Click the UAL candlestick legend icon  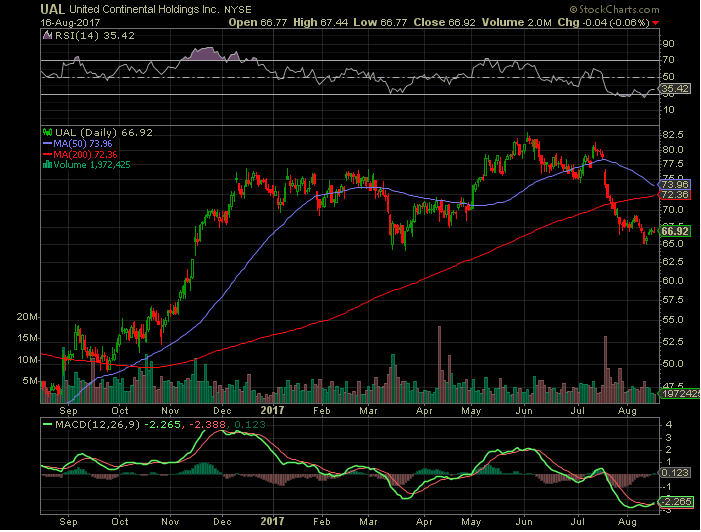point(47,132)
